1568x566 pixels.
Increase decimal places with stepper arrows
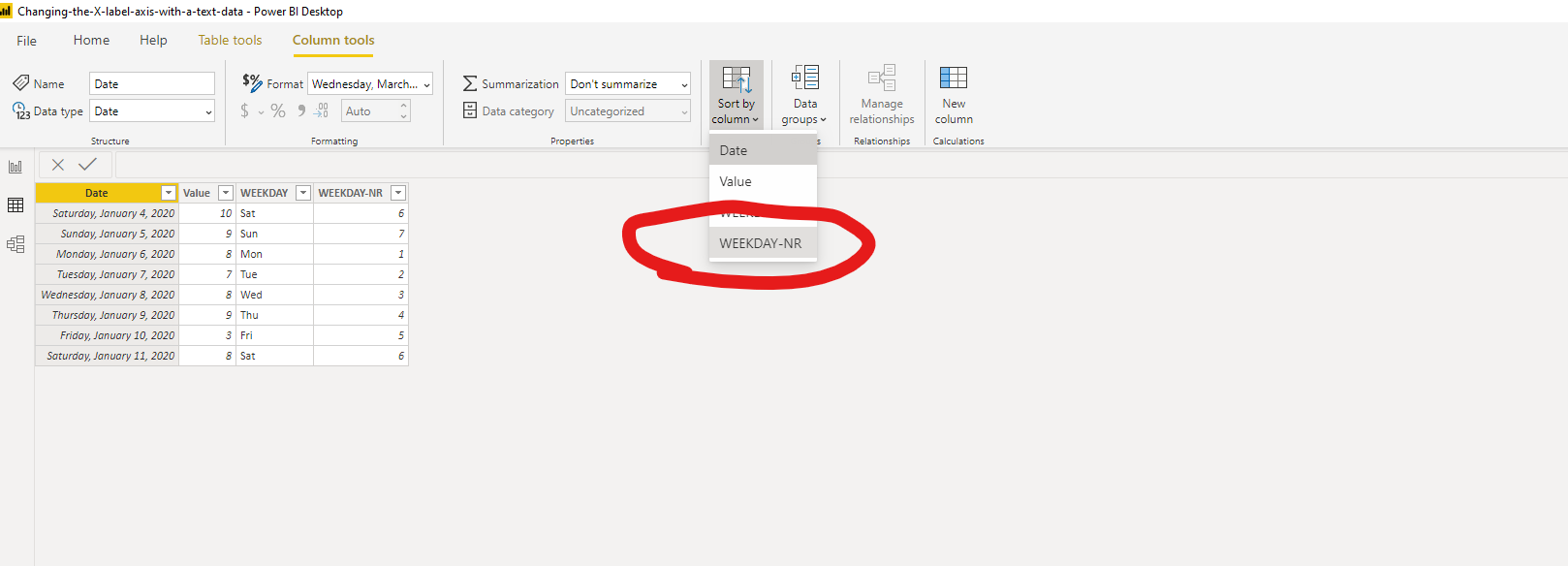404,107
